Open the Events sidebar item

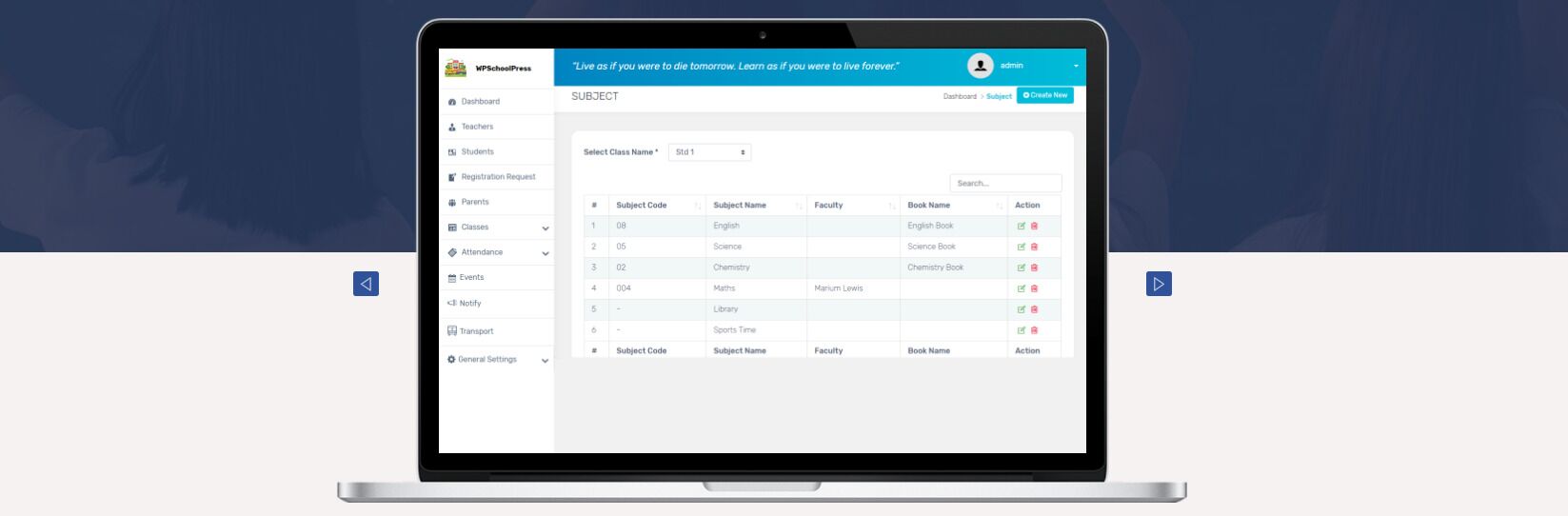pyautogui.click(x=496, y=278)
